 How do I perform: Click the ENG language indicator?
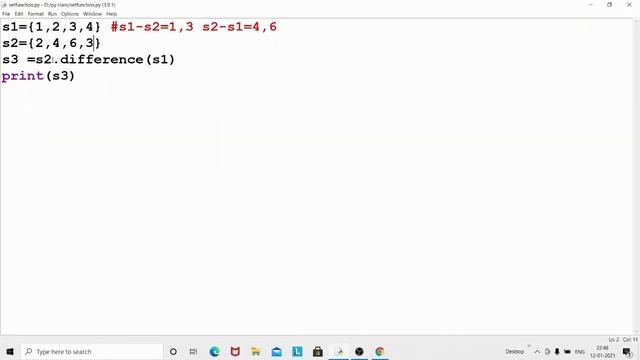click(x=580, y=351)
